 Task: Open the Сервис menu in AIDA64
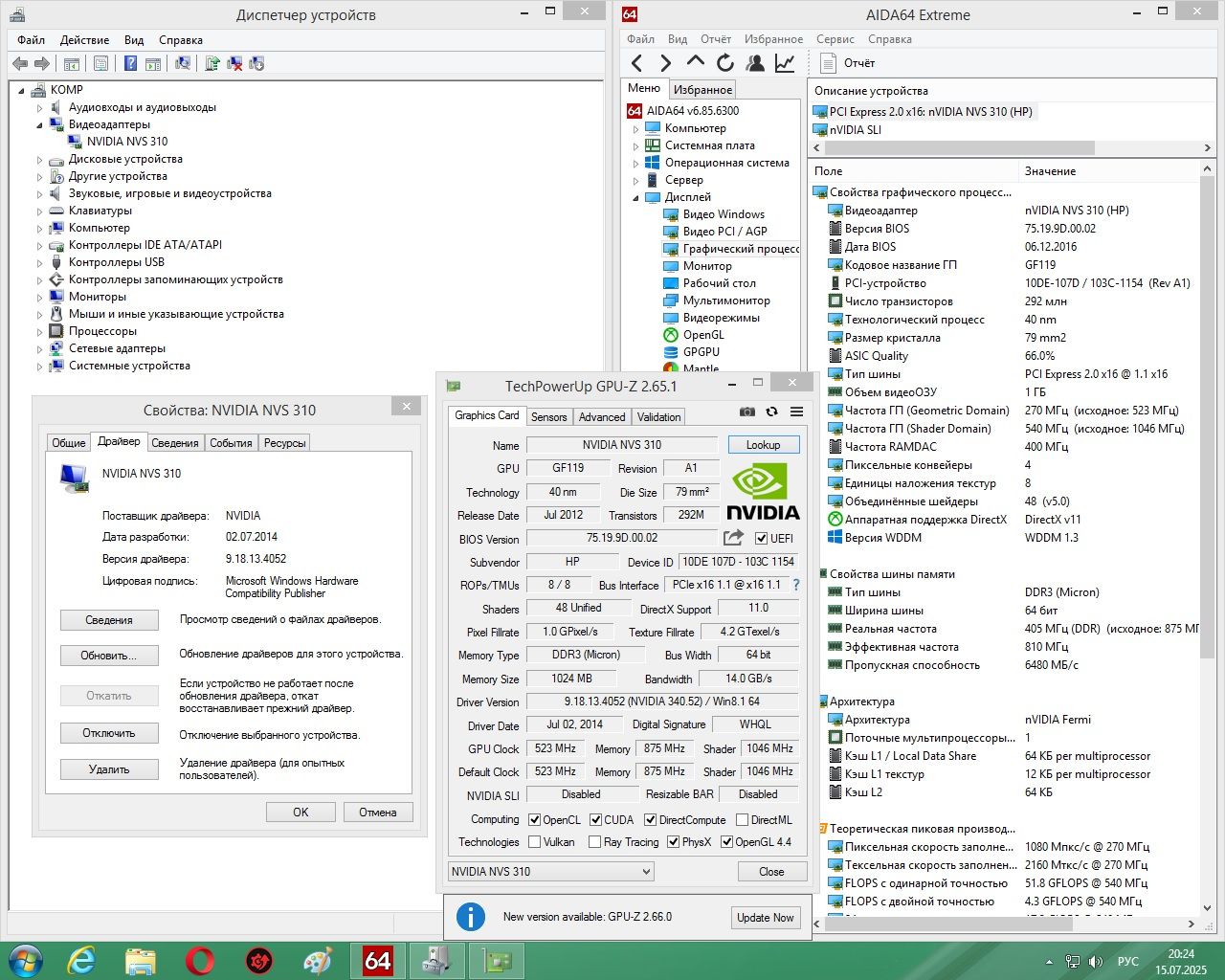pos(835,39)
